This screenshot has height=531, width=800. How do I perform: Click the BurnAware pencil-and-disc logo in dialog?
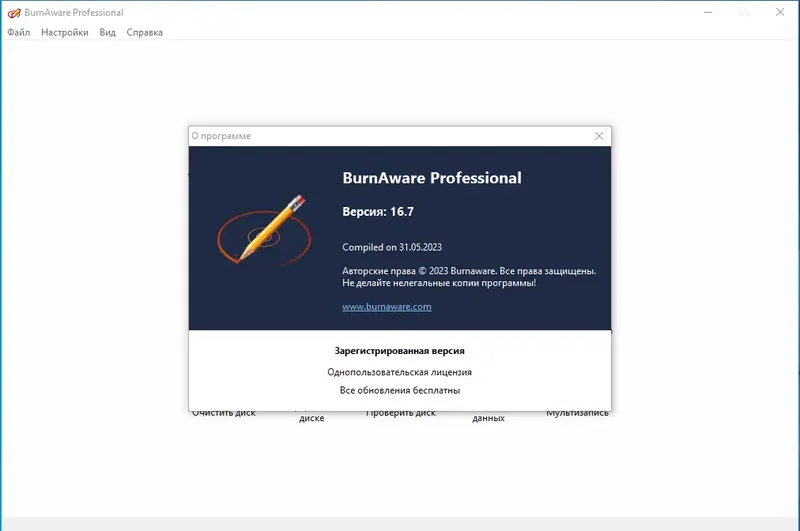click(x=264, y=230)
